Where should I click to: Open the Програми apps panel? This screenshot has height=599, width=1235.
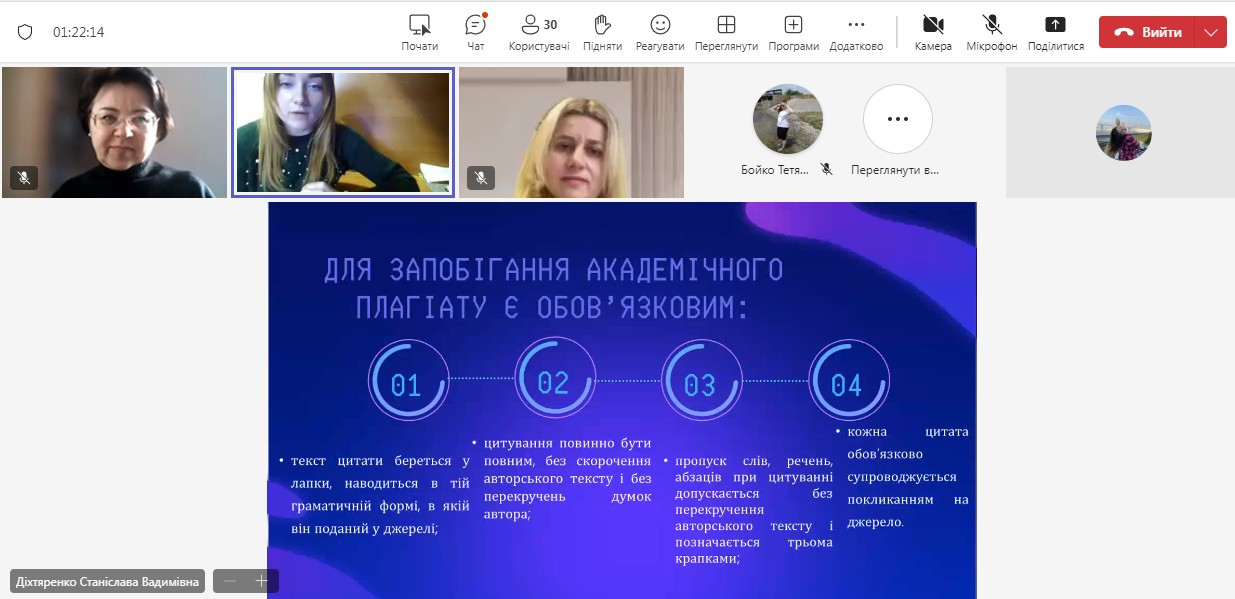pos(793,32)
